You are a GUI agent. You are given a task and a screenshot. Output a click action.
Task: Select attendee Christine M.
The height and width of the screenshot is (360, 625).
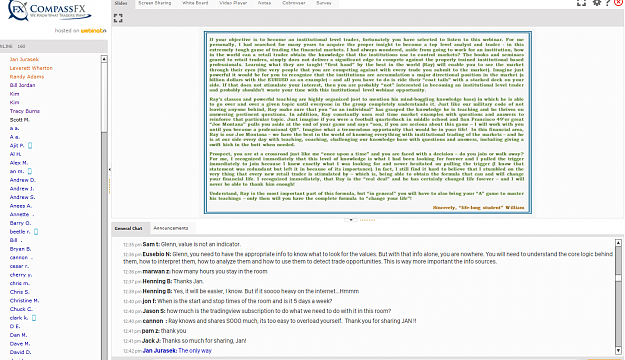24,301
